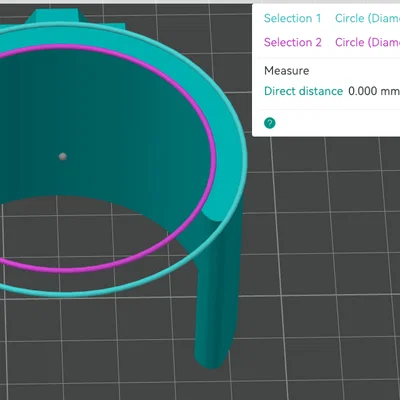Click Selection 1 Circle diameter text
The height and width of the screenshot is (400, 400).
coord(367,18)
